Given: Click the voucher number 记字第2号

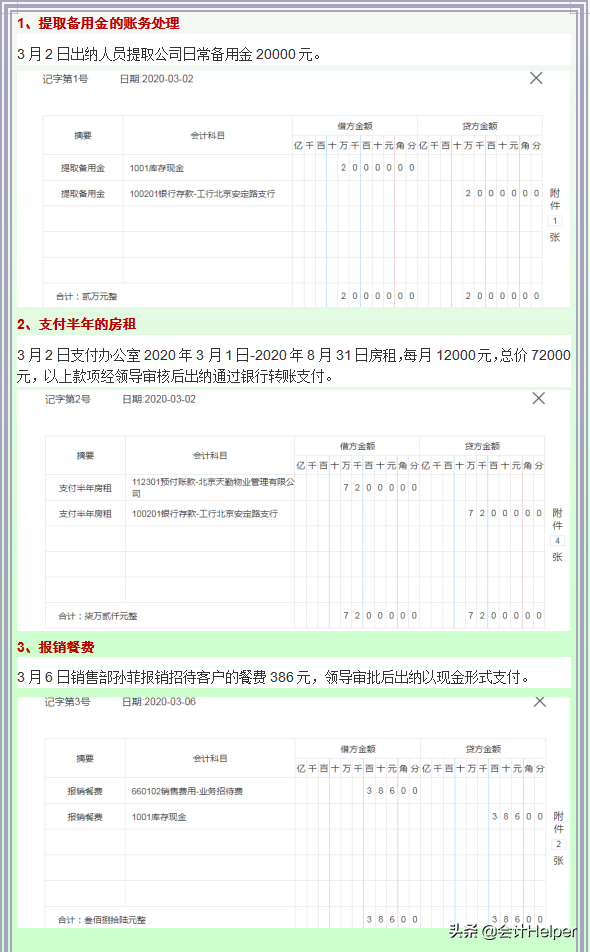Looking at the screenshot, I should coord(67,399).
